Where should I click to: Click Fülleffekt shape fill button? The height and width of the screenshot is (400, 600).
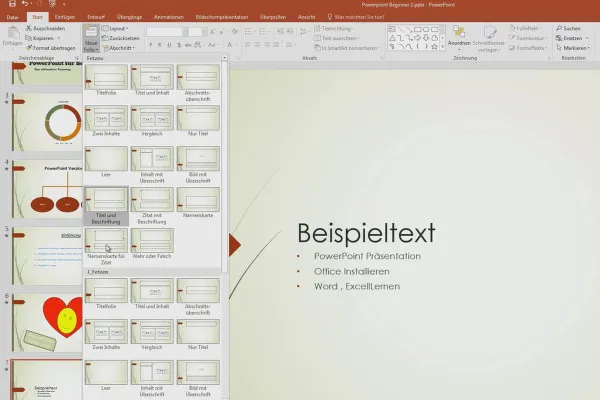525,28
